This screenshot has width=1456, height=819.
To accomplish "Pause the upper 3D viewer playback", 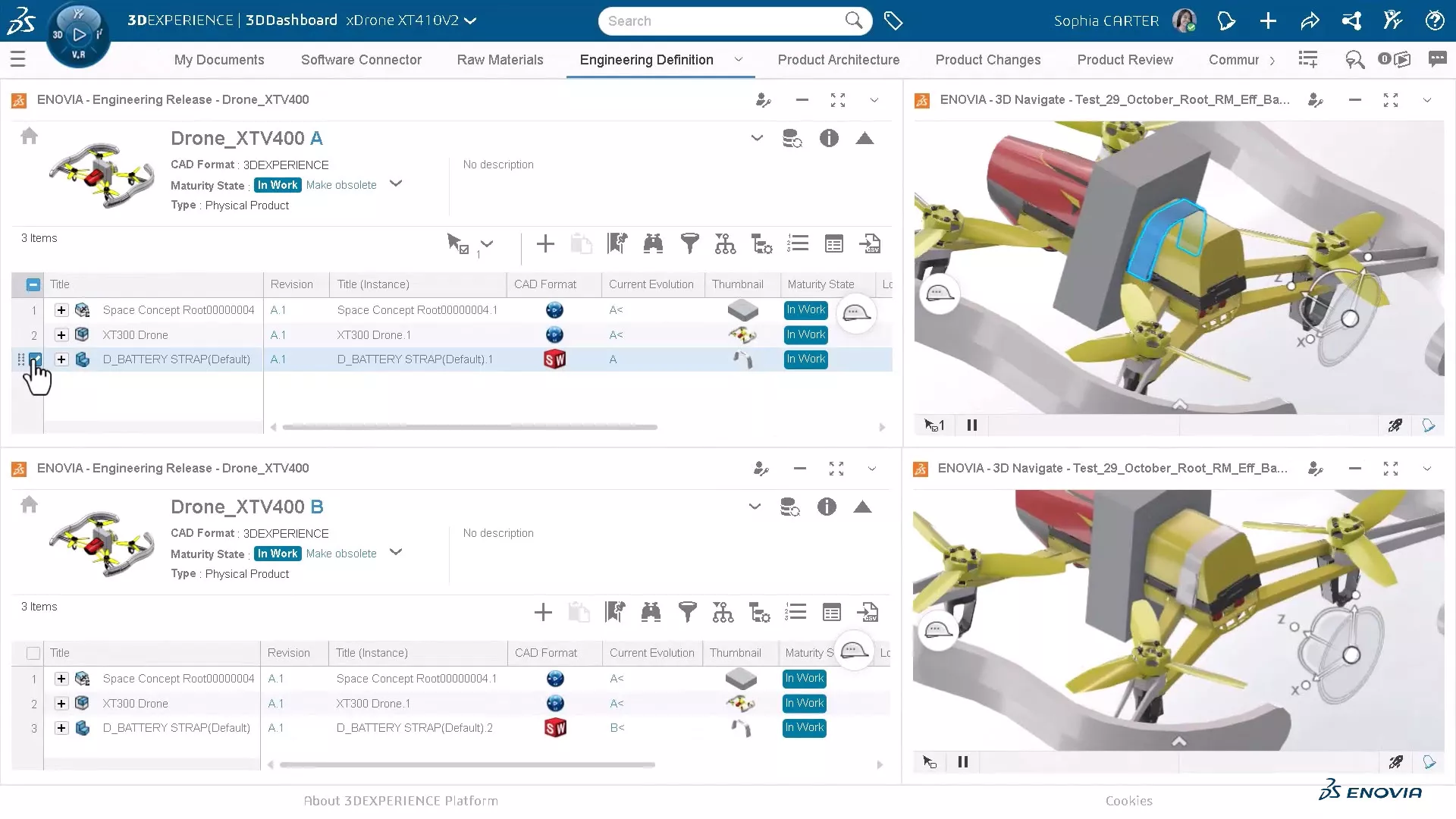I will [972, 425].
